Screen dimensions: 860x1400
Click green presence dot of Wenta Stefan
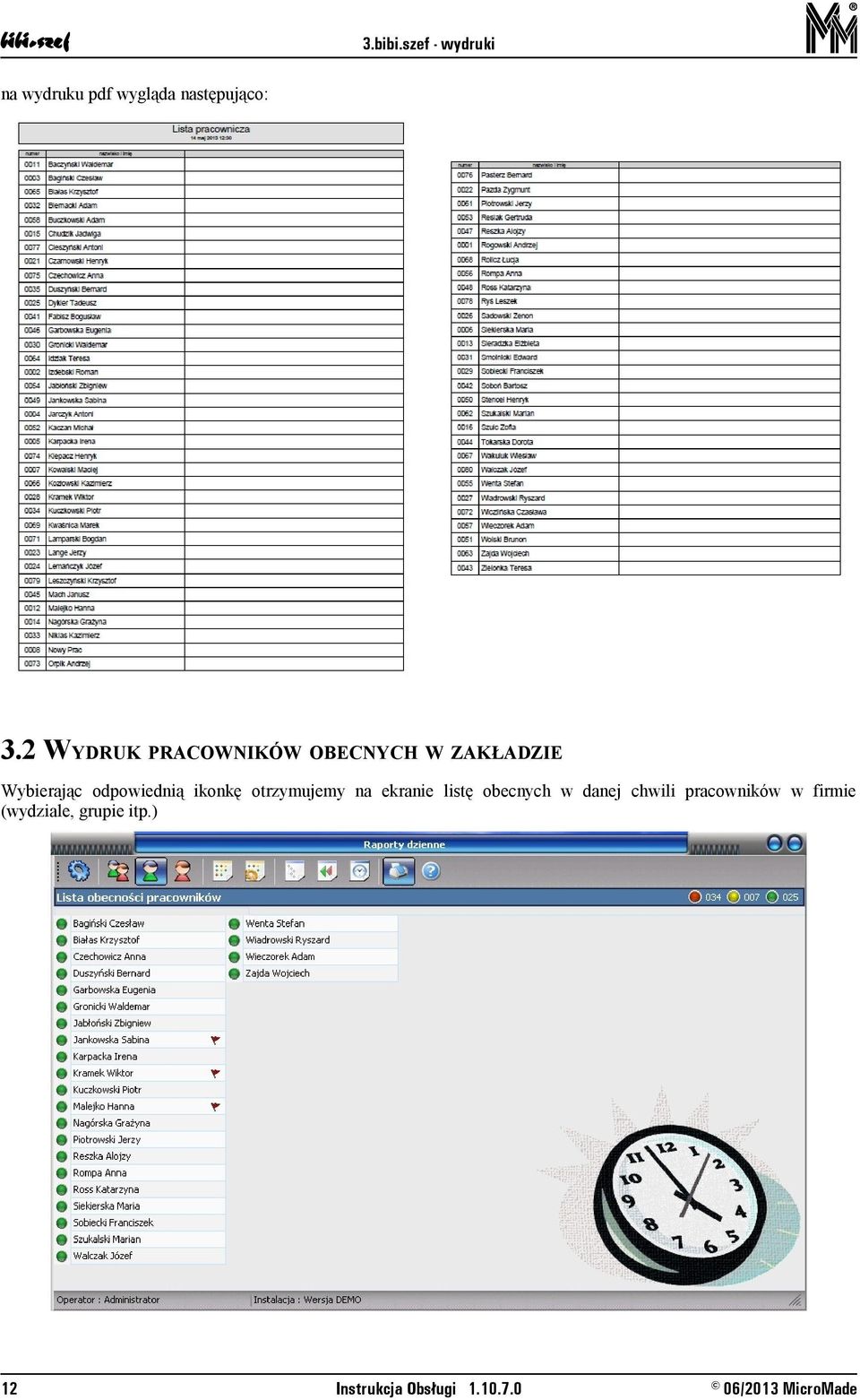(x=235, y=924)
